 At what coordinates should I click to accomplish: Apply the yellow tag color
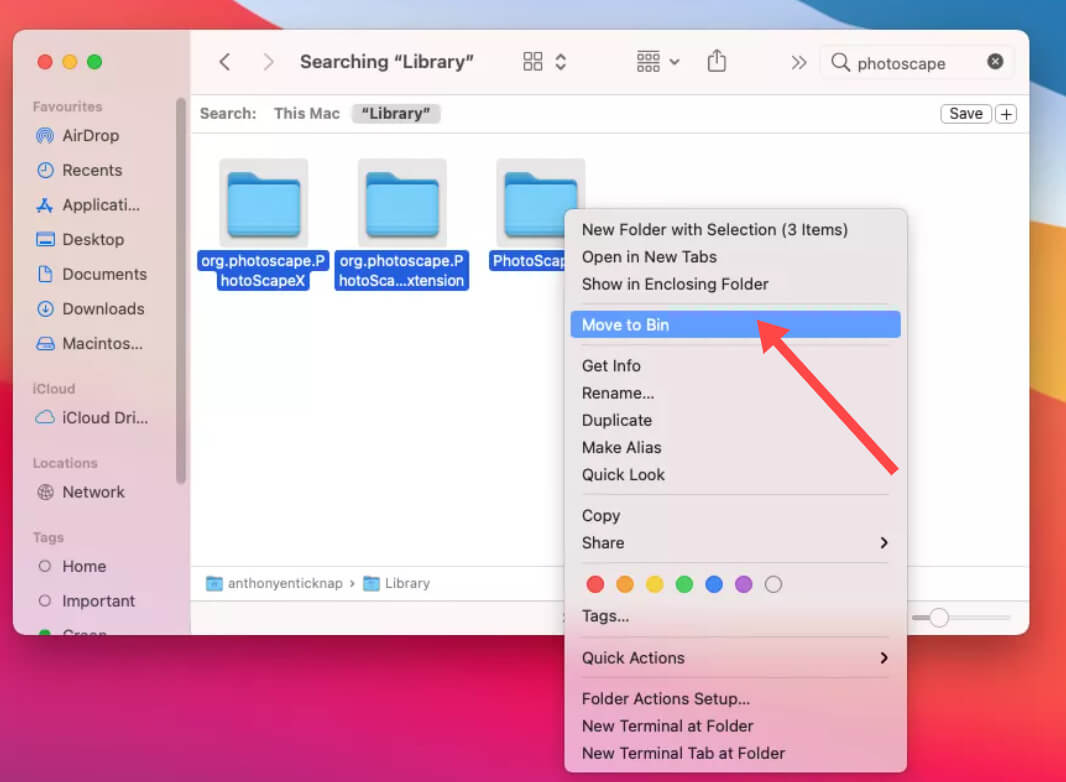tap(654, 584)
